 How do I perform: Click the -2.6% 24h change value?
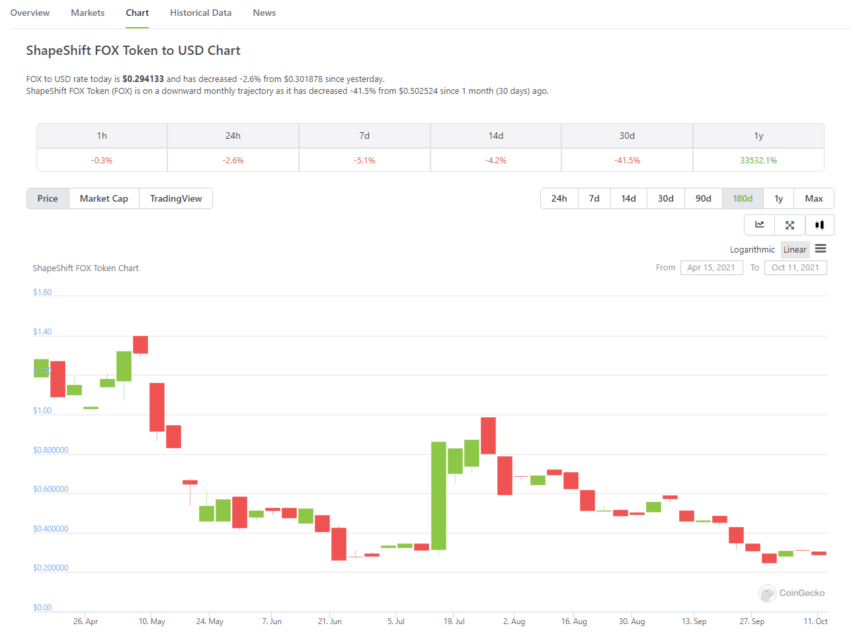point(233,161)
